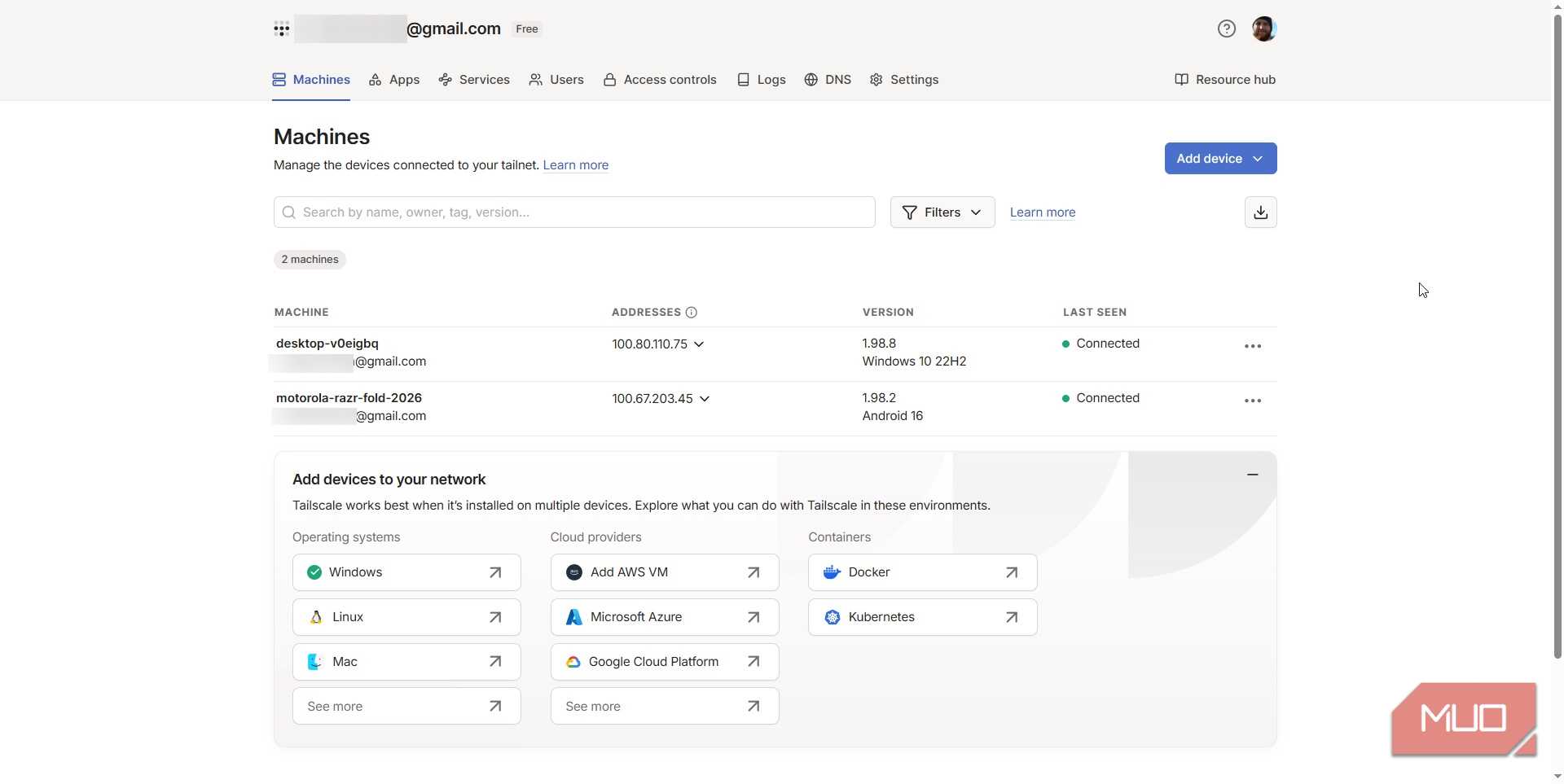Select machine name desktop-v0eigbq
The image size is (1564, 784).
pos(327,344)
